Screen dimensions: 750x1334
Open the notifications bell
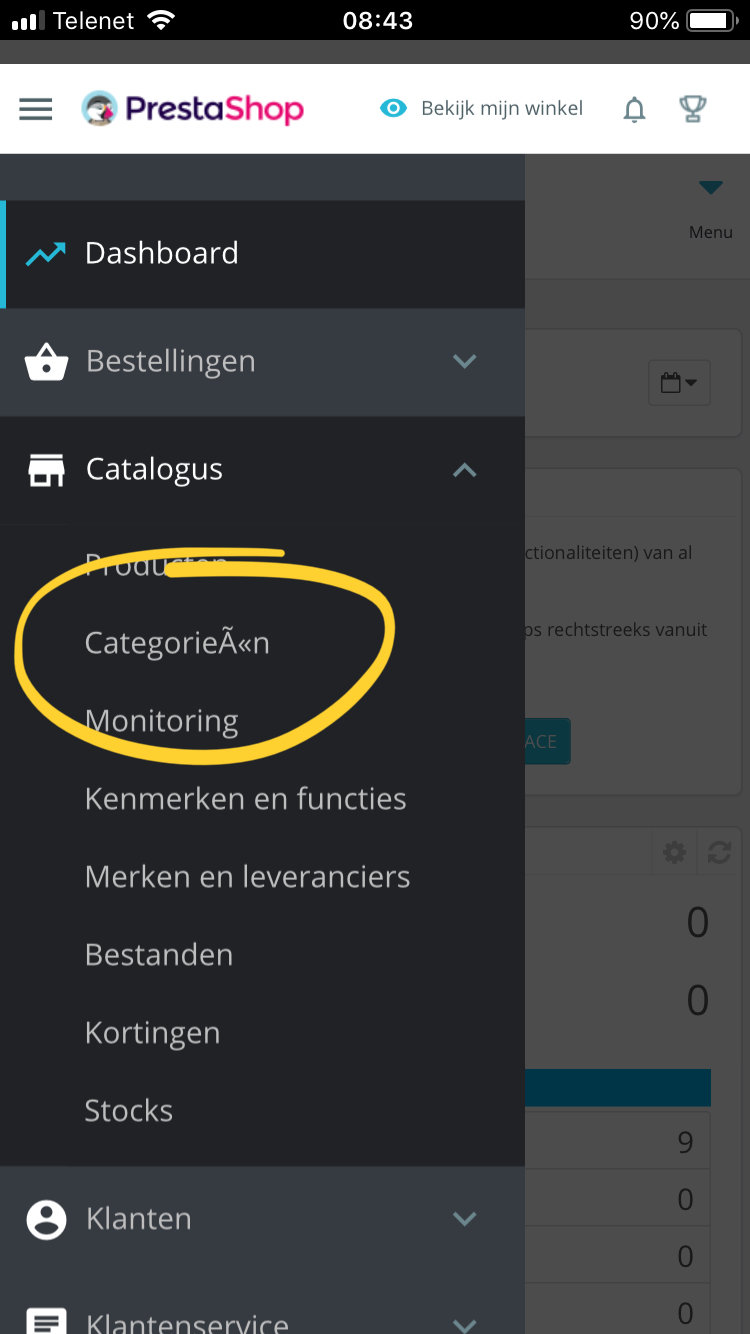click(x=634, y=109)
